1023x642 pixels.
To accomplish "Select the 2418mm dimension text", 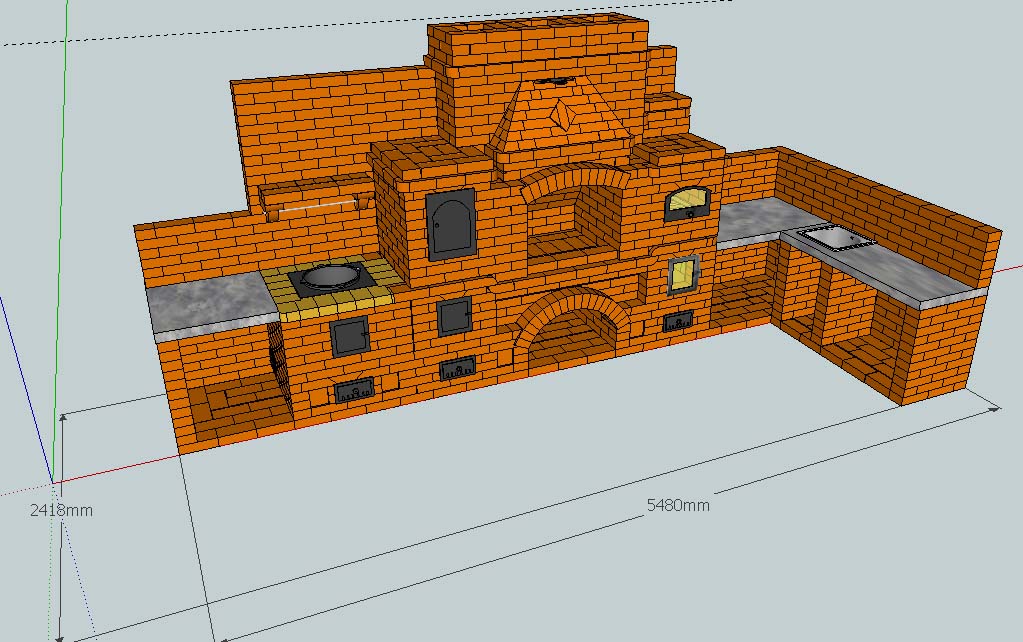I will (61, 510).
